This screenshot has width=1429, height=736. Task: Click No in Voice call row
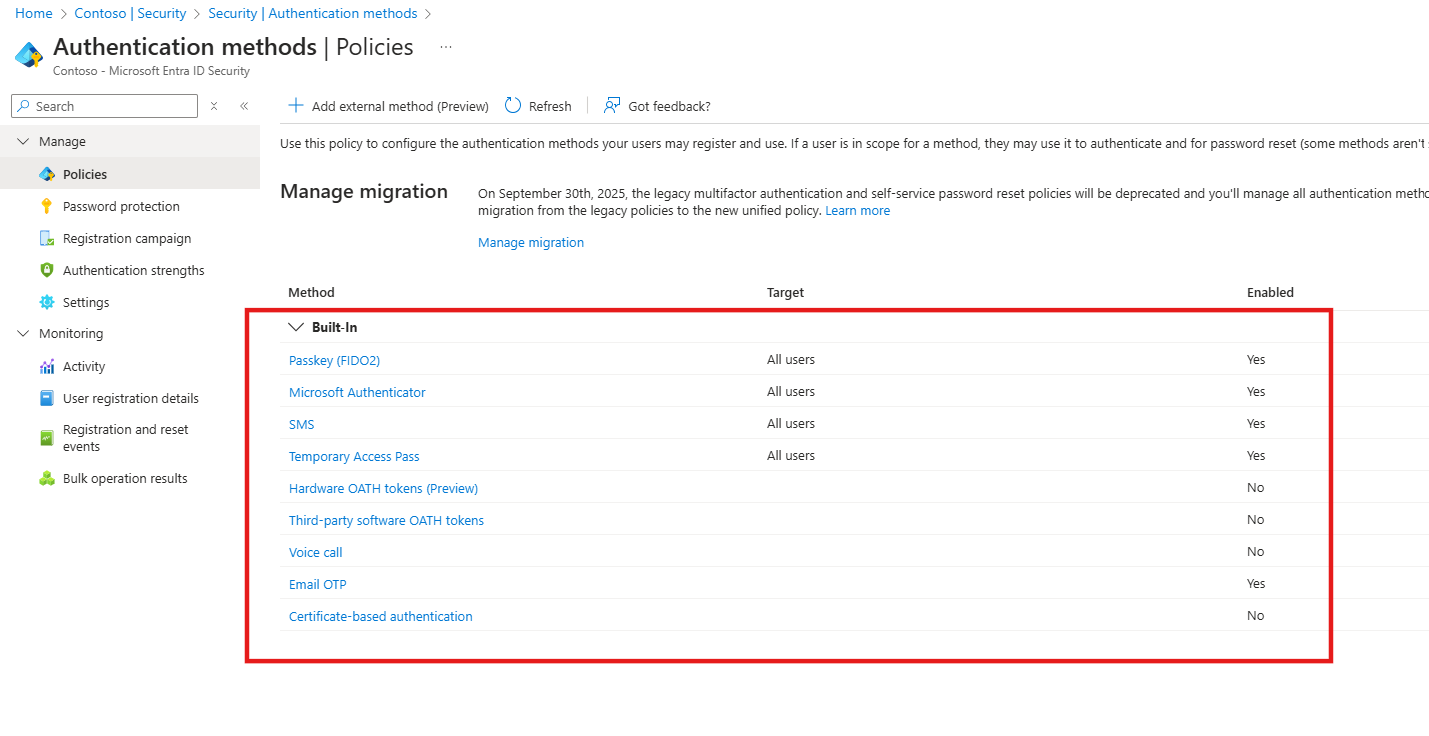point(1255,551)
